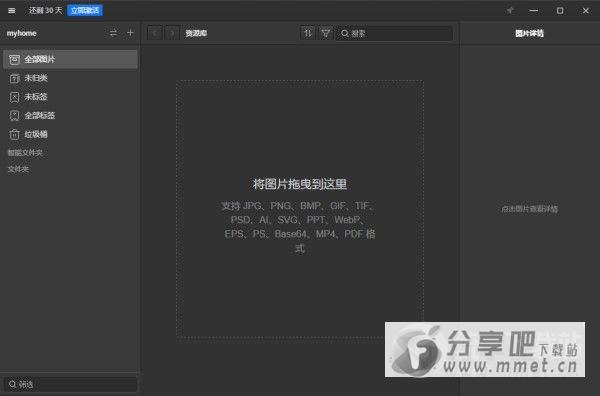The image size is (600, 396).
Task: Switch library via arrows icon beside myhome
Action: click(x=113, y=33)
